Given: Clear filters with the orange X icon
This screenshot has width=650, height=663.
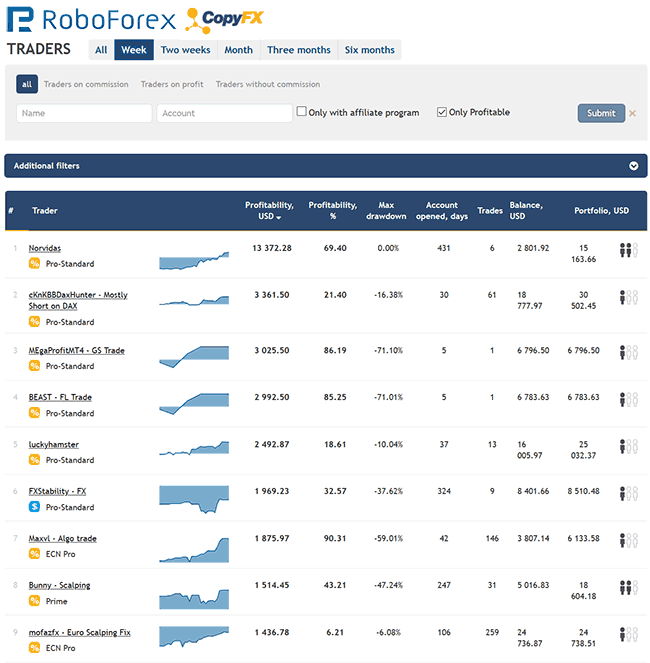Looking at the screenshot, I should (633, 113).
